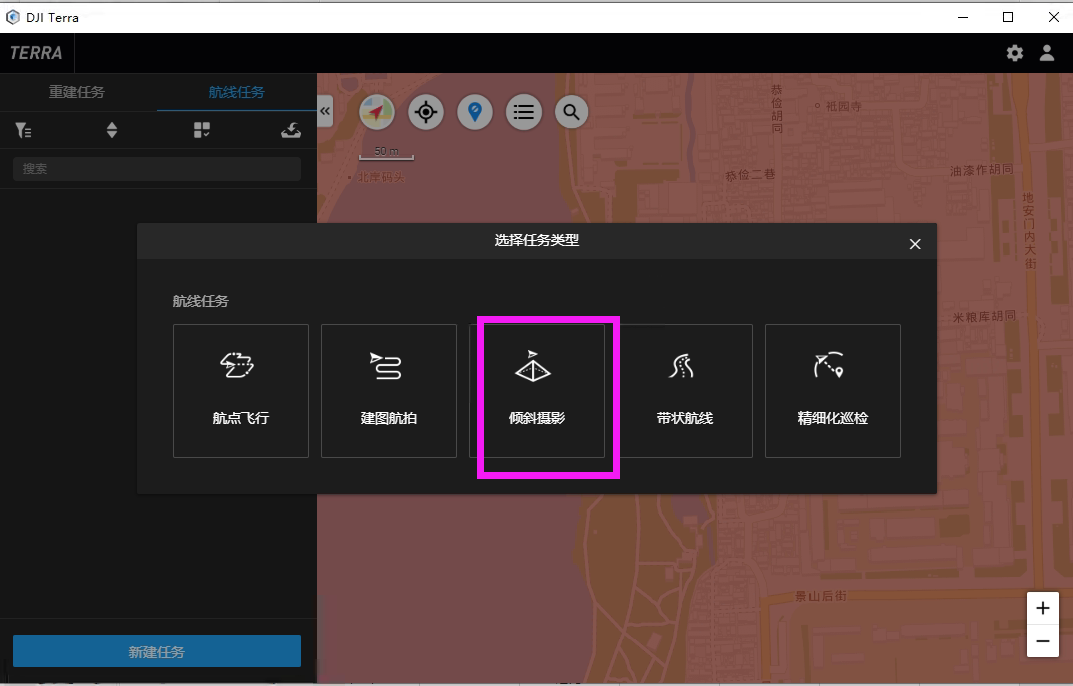
Task: Select the 建图航拍 mapping mission type
Action: click(388, 390)
